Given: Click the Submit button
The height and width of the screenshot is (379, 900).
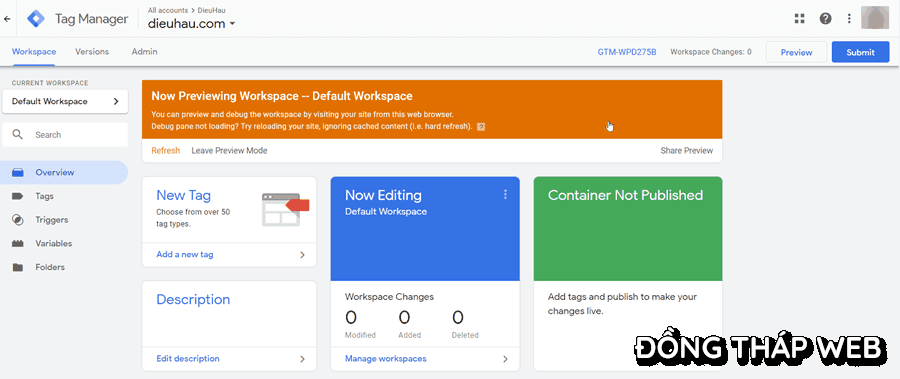Looking at the screenshot, I should pyautogui.click(x=860, y=52).
